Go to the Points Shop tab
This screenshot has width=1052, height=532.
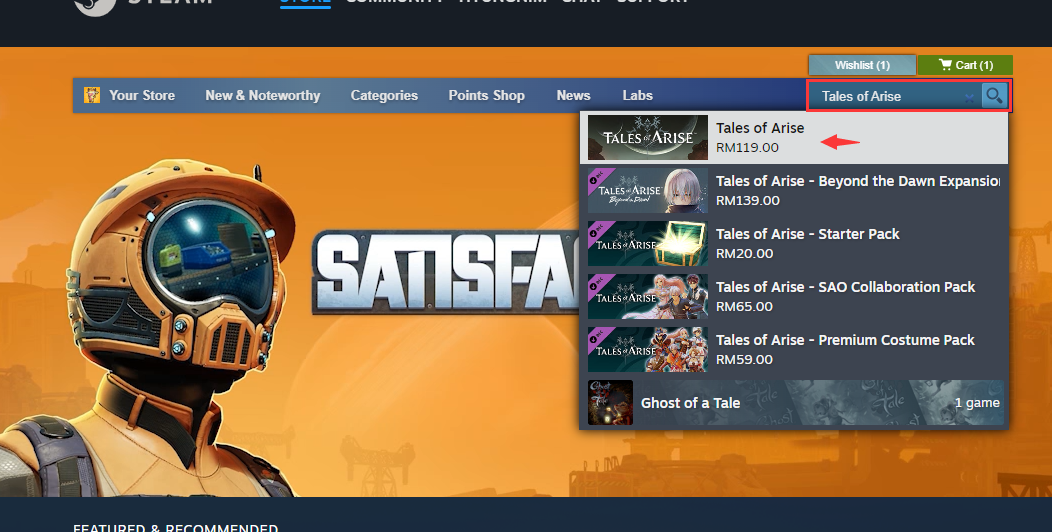(x=486, y=95)
